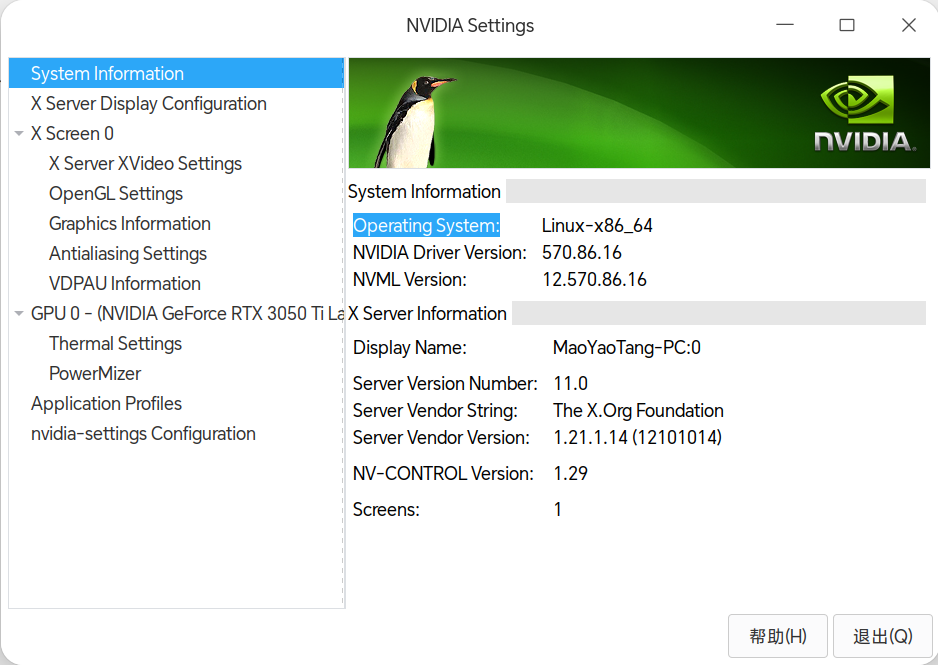Select System Information in the sidebar
The width and height of the screenshot is (938, 665).
pyautogui.click(x=176, y=74)
